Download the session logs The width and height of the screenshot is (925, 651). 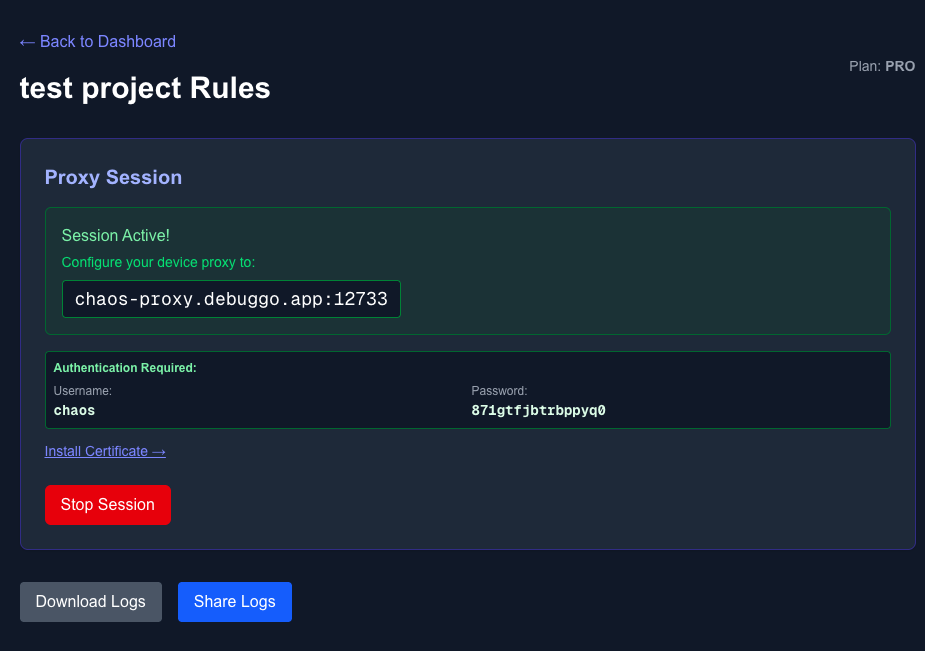click(91, 602)
